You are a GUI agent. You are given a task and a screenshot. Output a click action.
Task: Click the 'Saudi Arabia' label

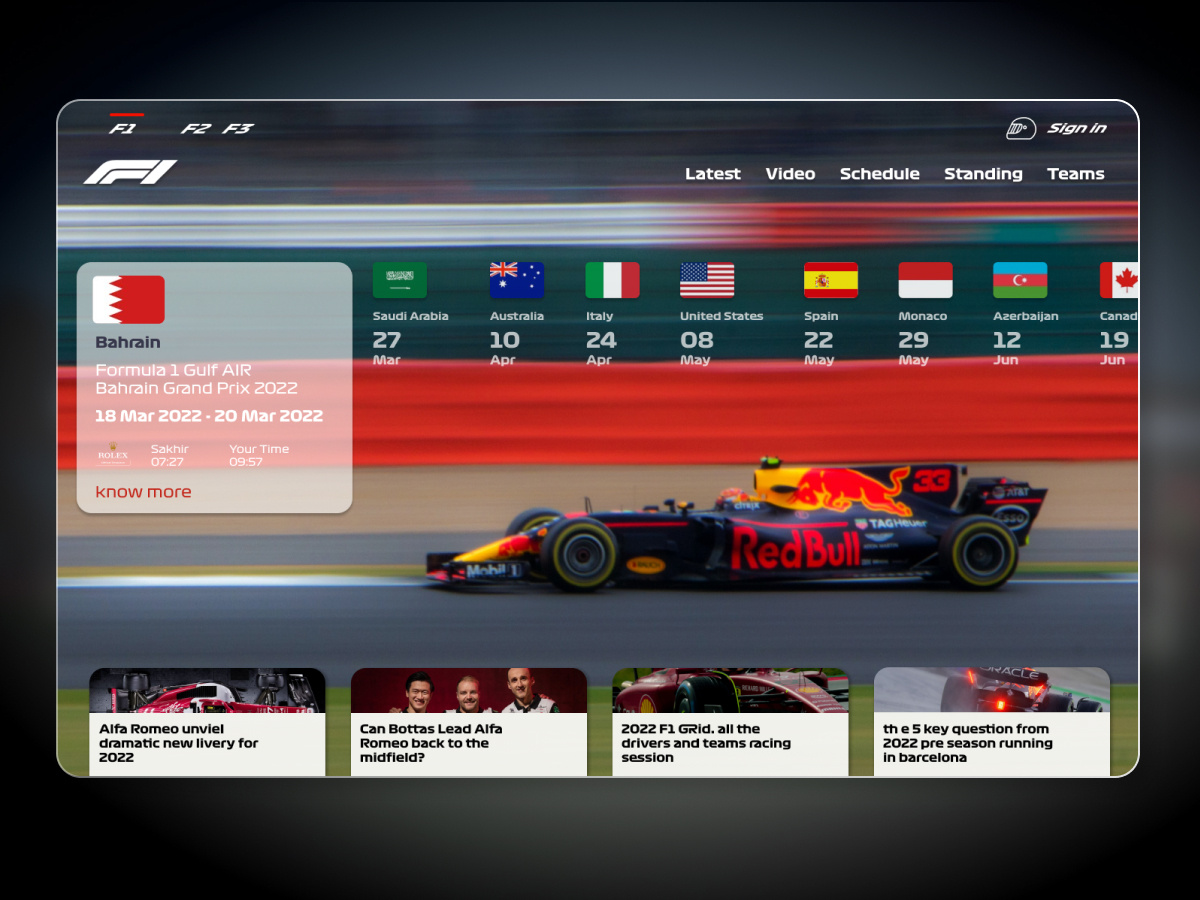click(x=411, y=316)
